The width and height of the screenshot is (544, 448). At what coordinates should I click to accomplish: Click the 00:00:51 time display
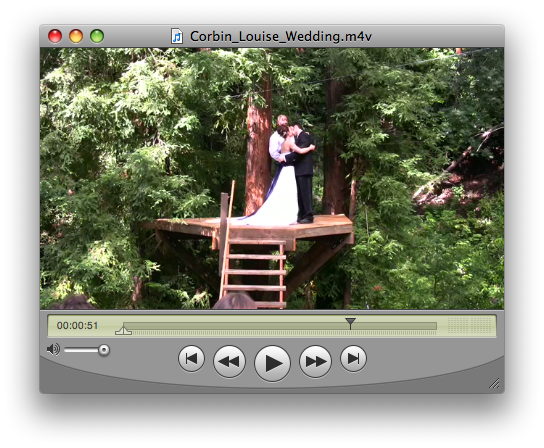[x=77, y=326]
